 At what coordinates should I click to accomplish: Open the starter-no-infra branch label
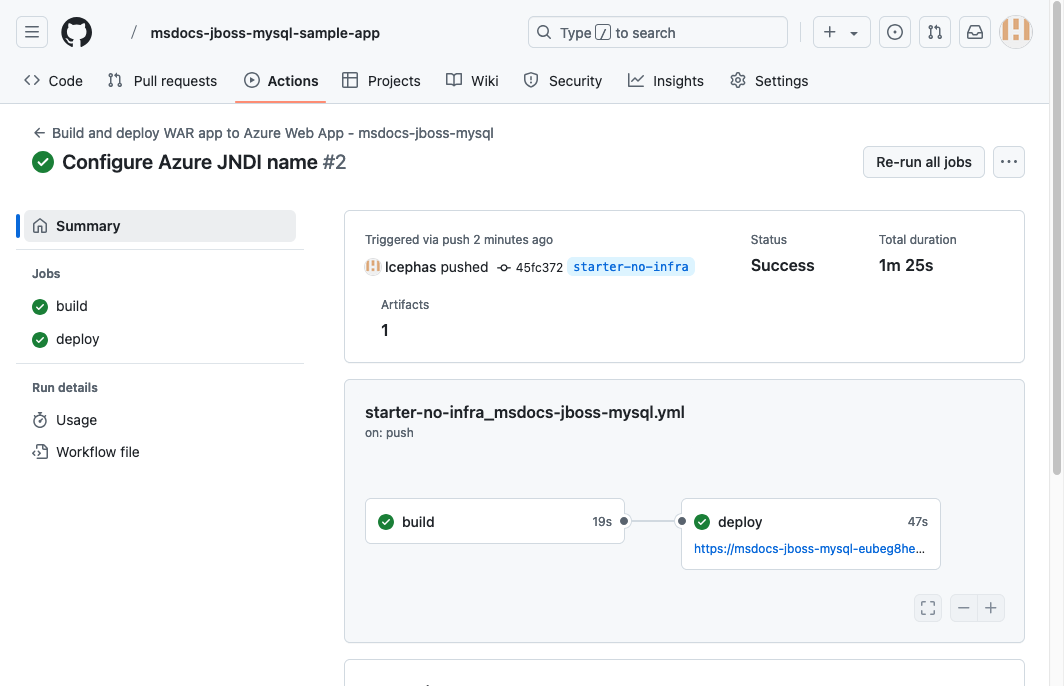click(631, 267)
